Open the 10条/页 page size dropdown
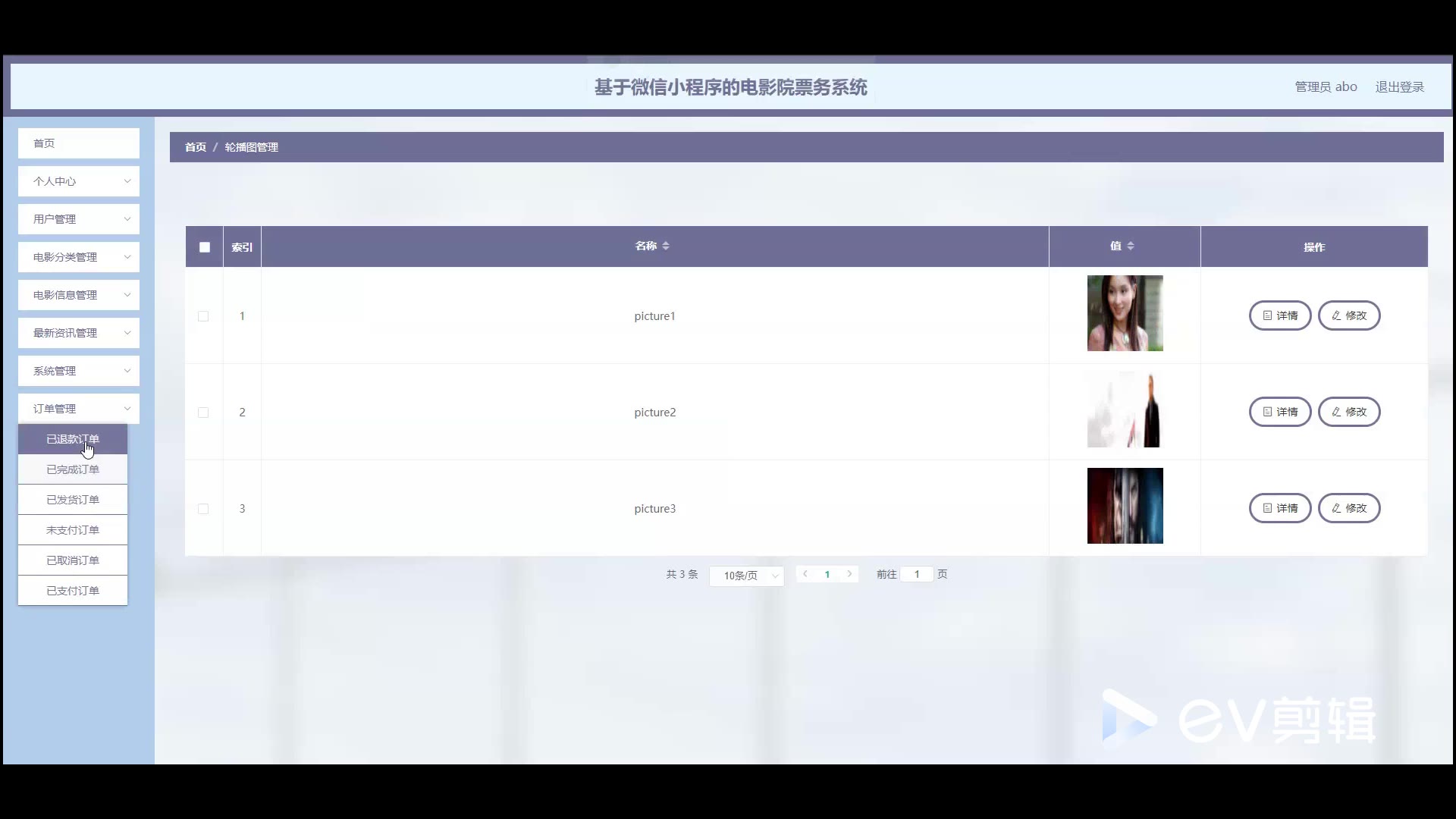 (746, 576)
